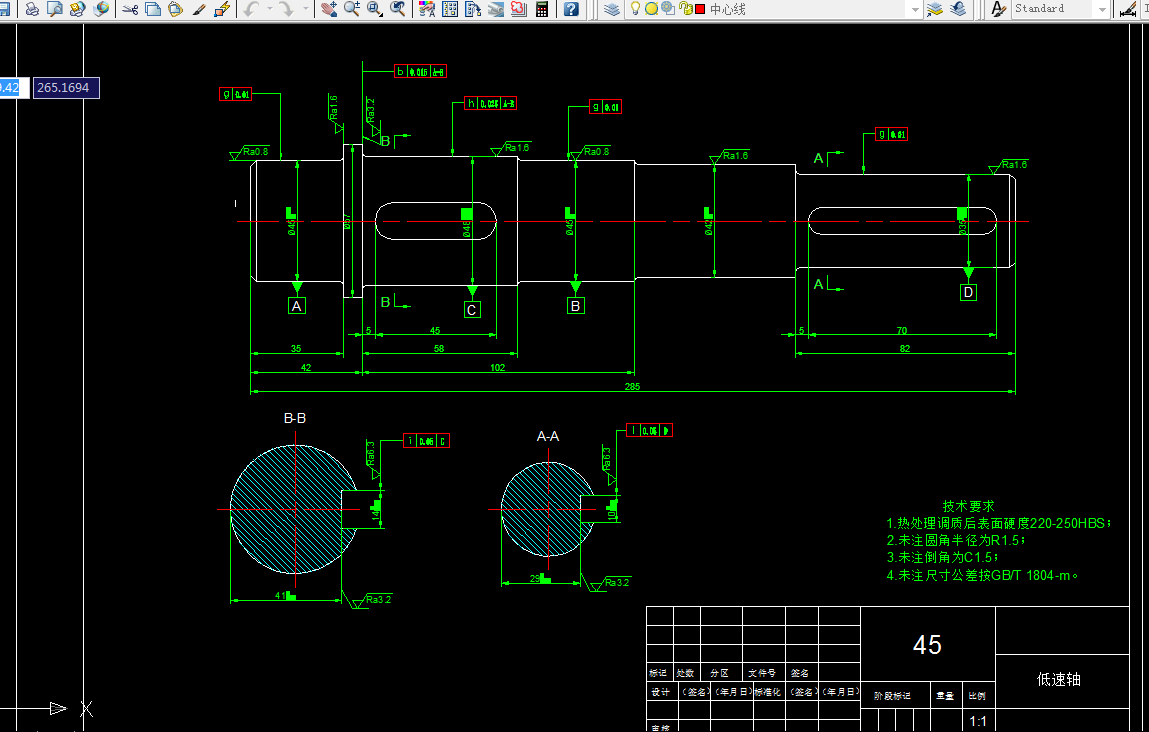1149x732 pixels.
Task: Open the Undo history dropdown arrow
Action: click(269, 9)
